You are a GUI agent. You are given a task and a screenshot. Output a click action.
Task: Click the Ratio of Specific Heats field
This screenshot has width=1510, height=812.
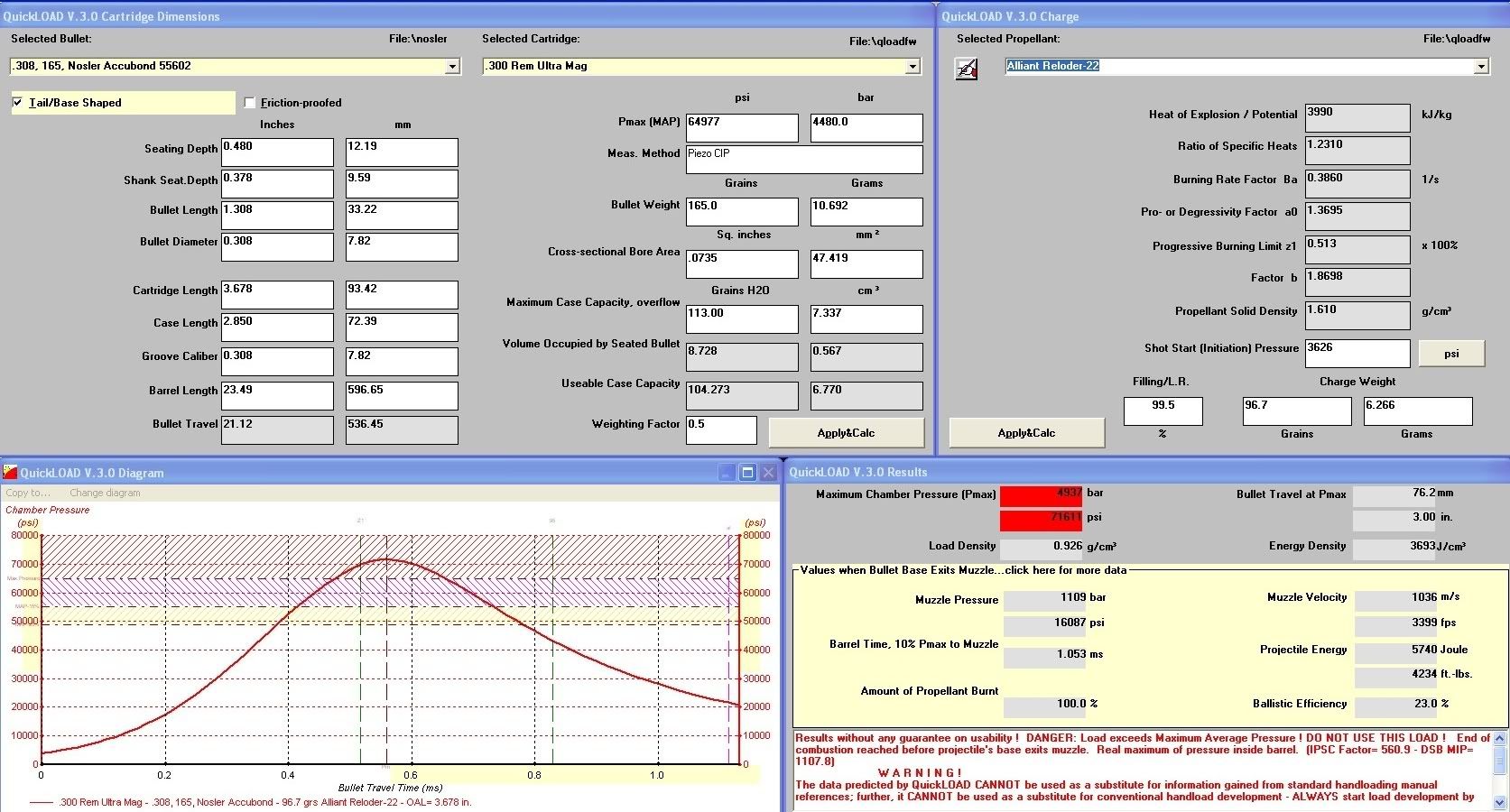tap(1357, 151)
